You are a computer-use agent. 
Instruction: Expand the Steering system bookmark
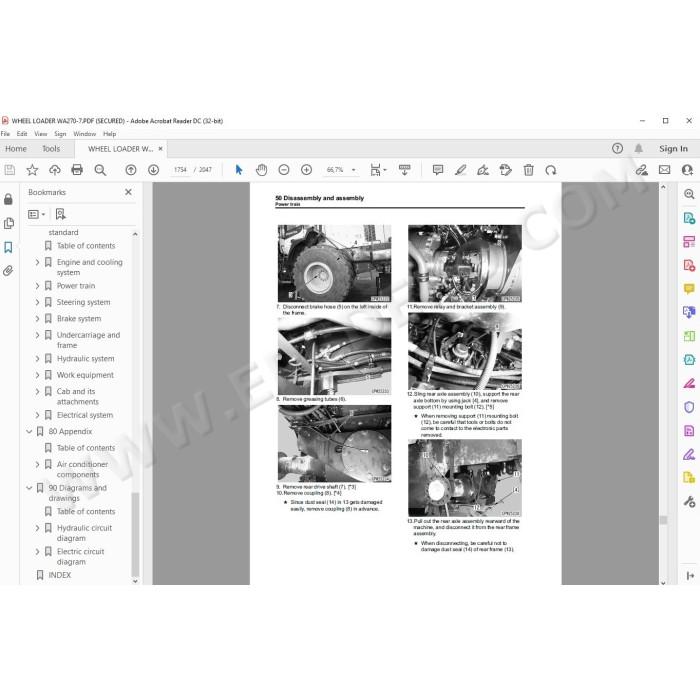[x=38, y=302]
